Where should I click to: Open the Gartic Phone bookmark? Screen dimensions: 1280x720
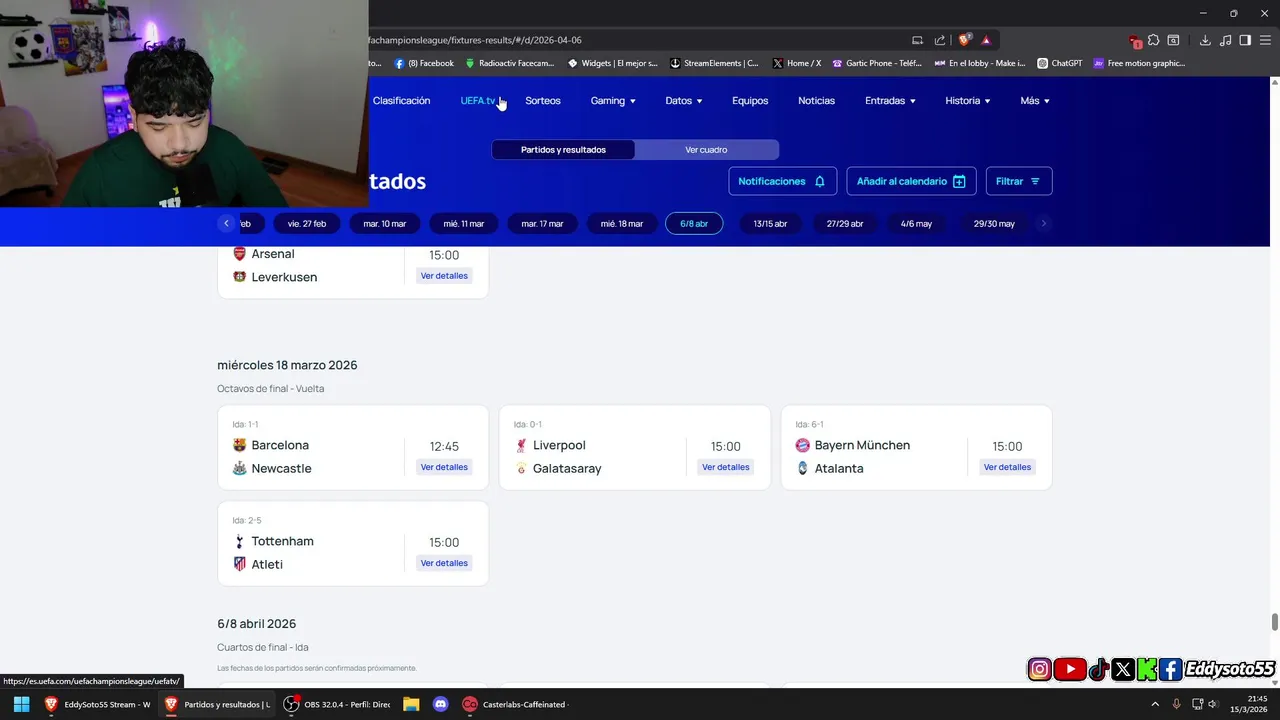click(877, 63)
